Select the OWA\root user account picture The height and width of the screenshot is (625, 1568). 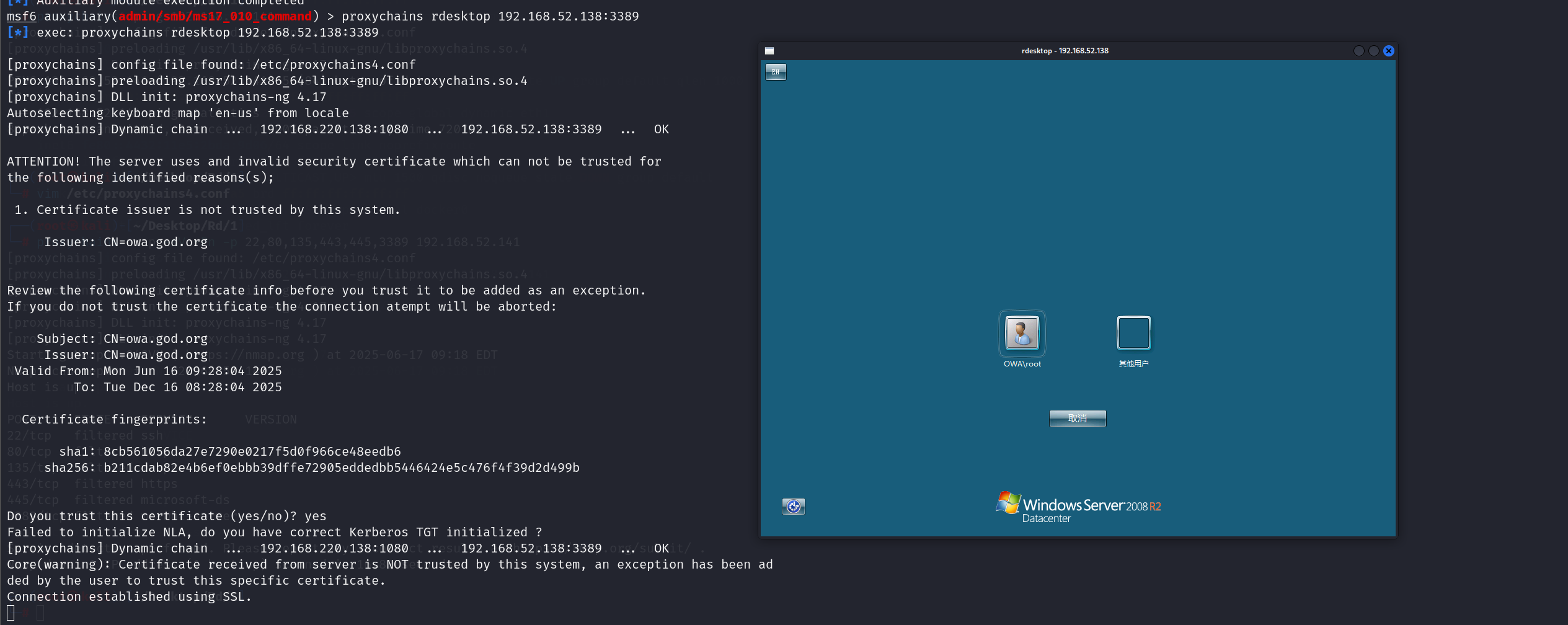click(1022, 333)
